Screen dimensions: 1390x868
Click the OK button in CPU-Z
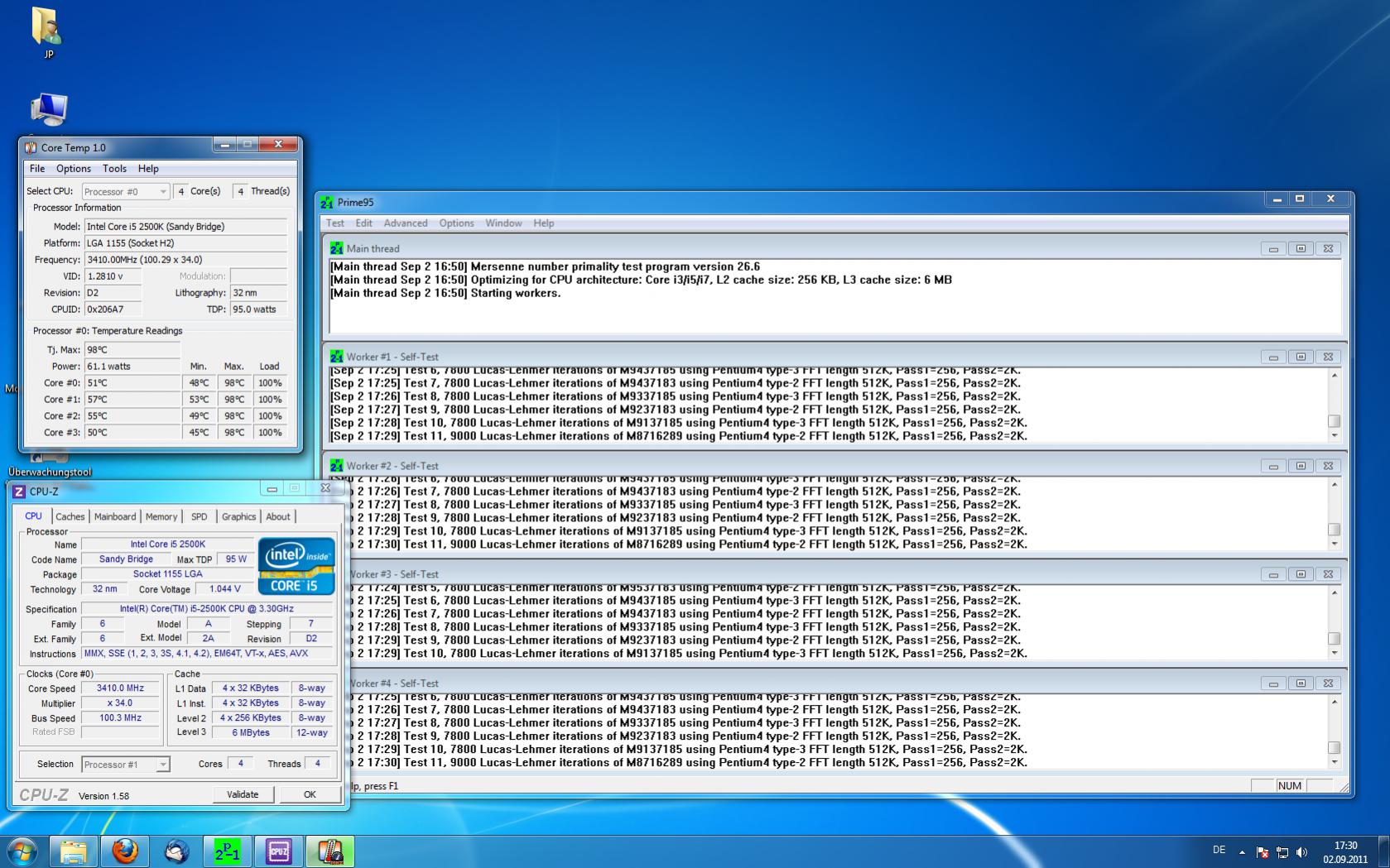310,794
